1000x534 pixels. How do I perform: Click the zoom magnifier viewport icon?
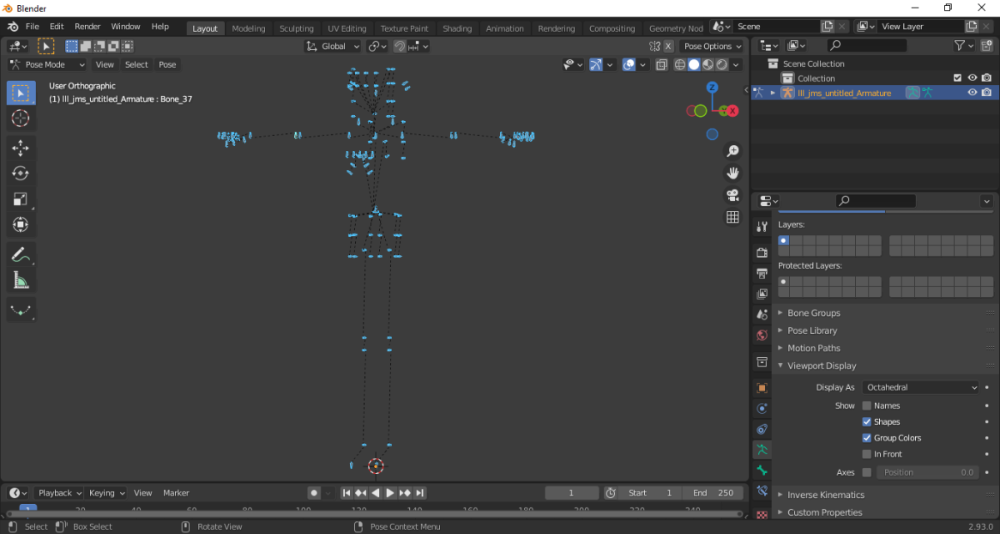pyautogui.click(x=733, y=151)
